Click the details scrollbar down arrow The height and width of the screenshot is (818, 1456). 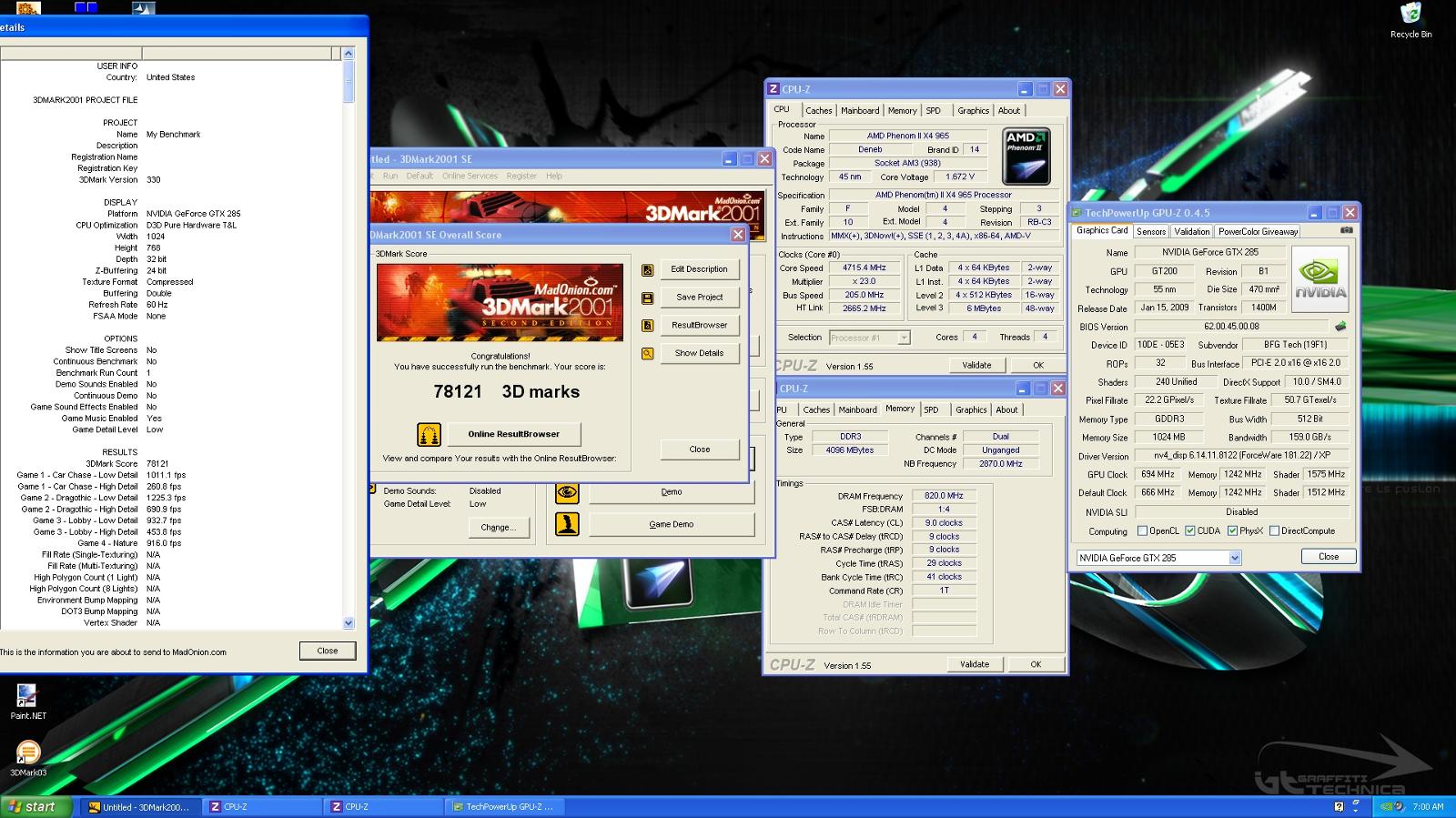coord(349,623)
